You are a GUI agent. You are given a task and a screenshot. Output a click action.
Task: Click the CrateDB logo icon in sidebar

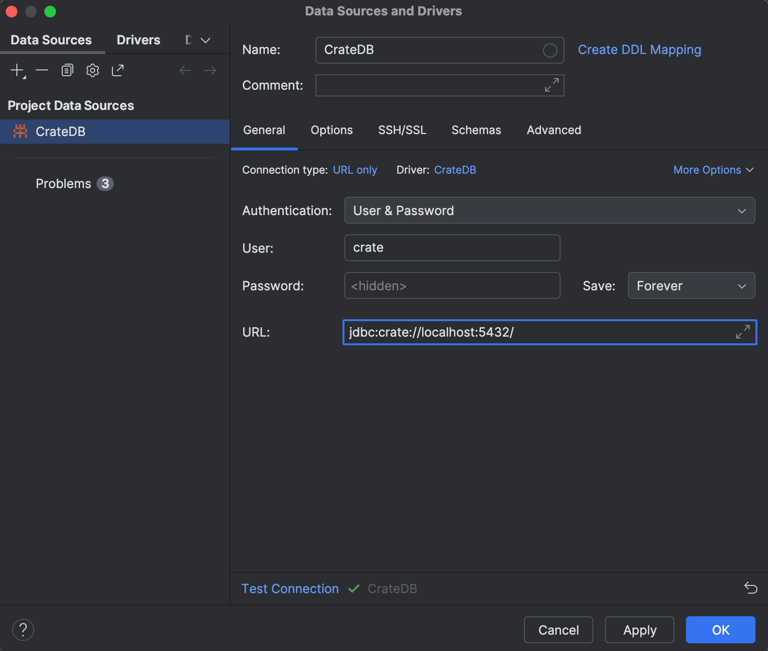click(20, 131)
